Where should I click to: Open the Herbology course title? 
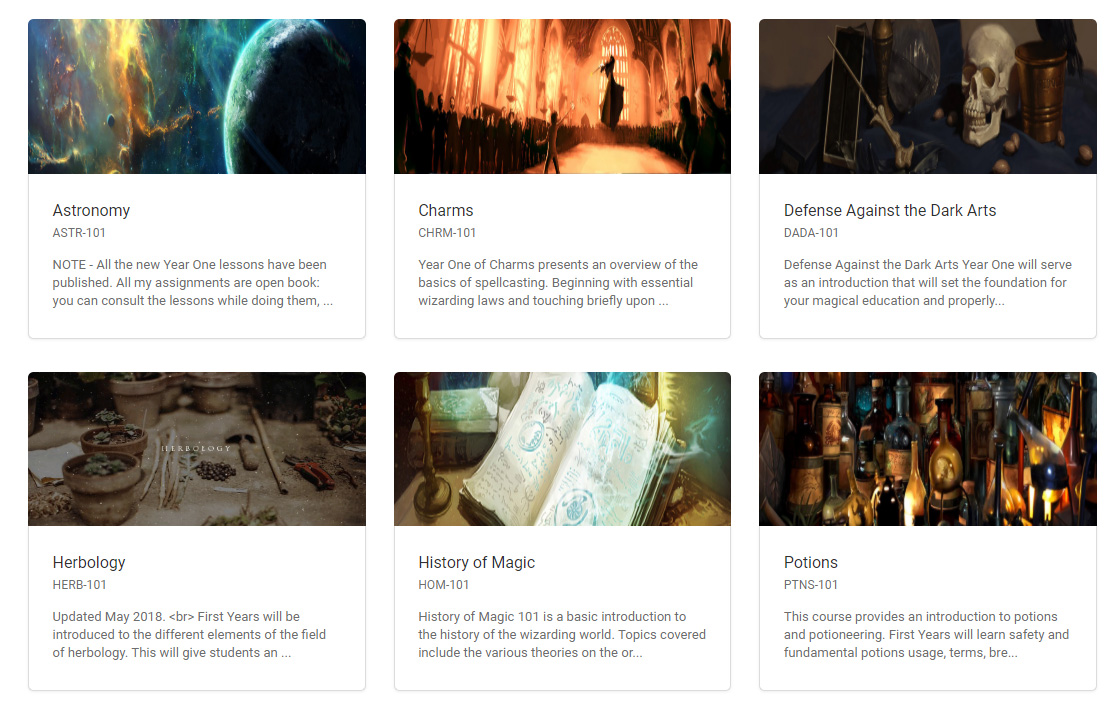[x=89, y=562]
